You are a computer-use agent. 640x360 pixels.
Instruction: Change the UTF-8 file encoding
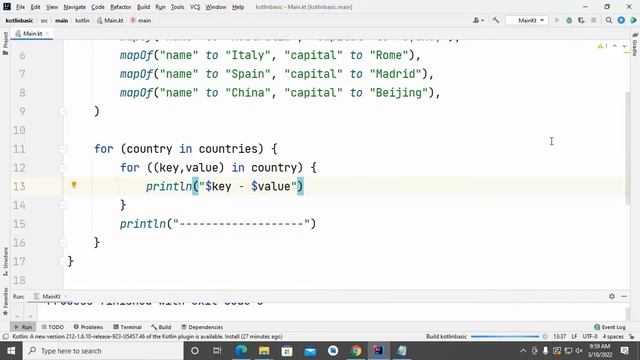(590, 337)
